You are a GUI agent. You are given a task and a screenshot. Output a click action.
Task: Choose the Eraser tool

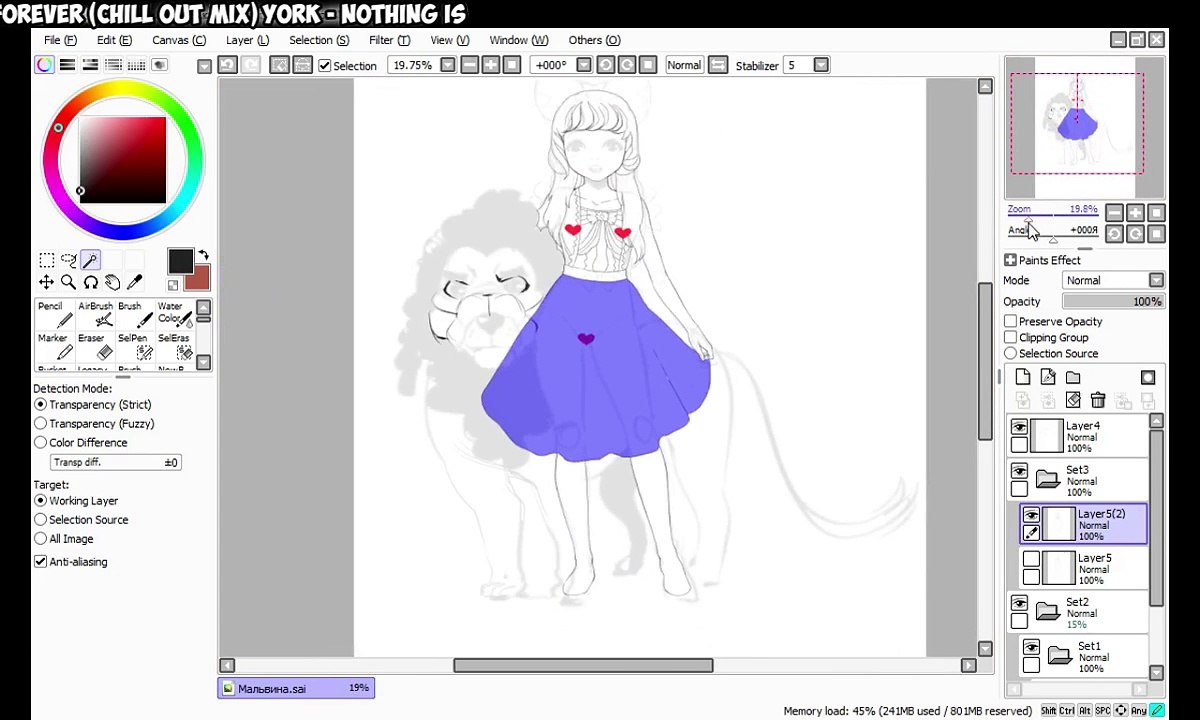point(94,346)
